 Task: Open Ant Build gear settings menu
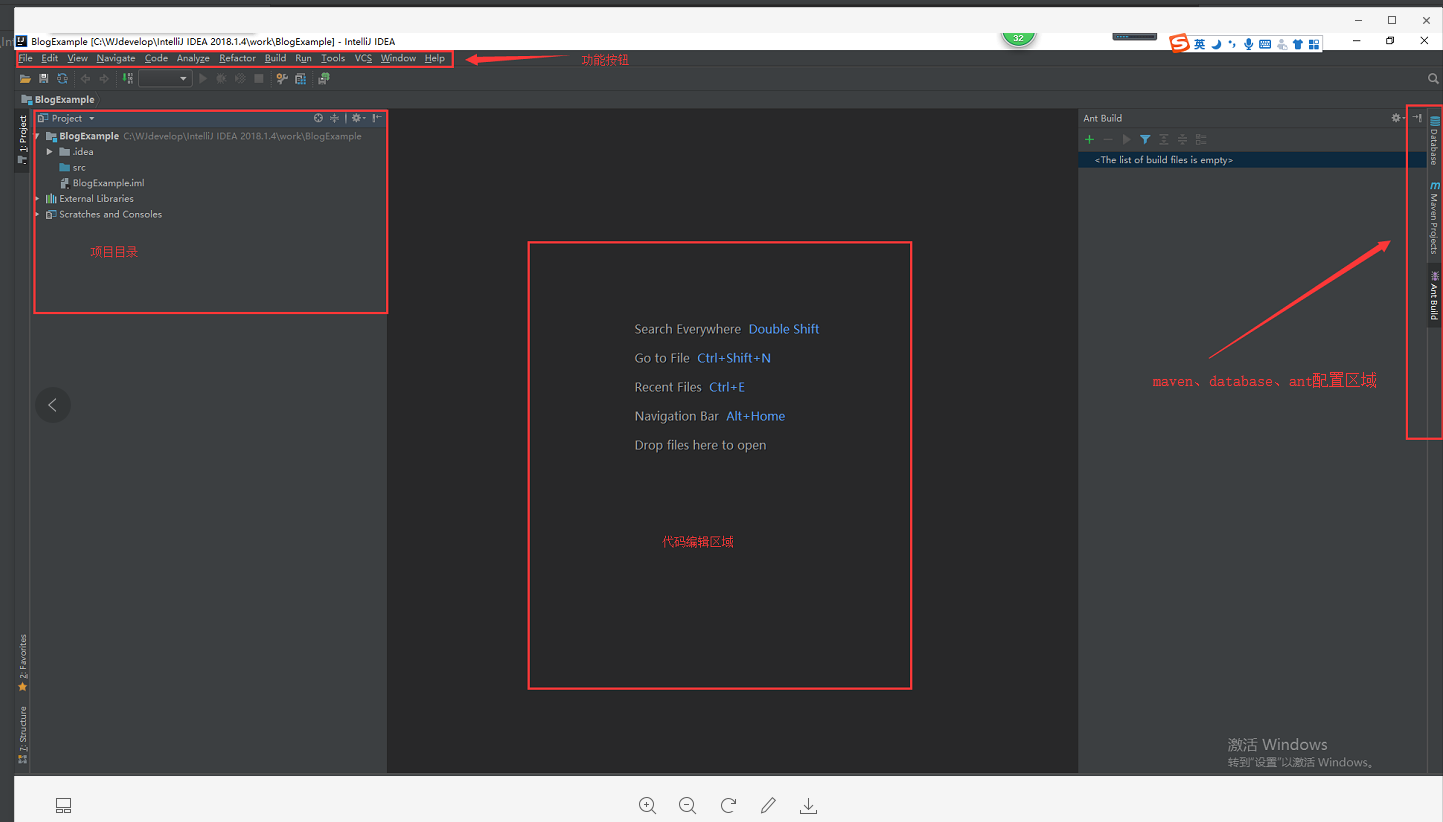[x=1398, y=118]
